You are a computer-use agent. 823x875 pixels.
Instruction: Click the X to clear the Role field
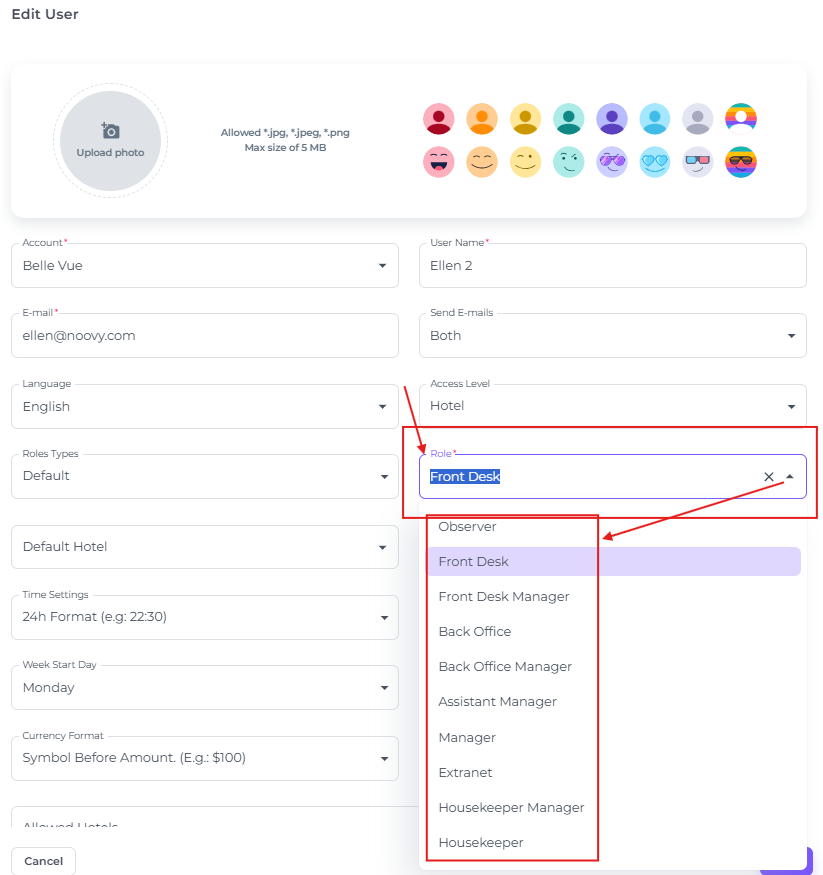click(x=769, y=477)
